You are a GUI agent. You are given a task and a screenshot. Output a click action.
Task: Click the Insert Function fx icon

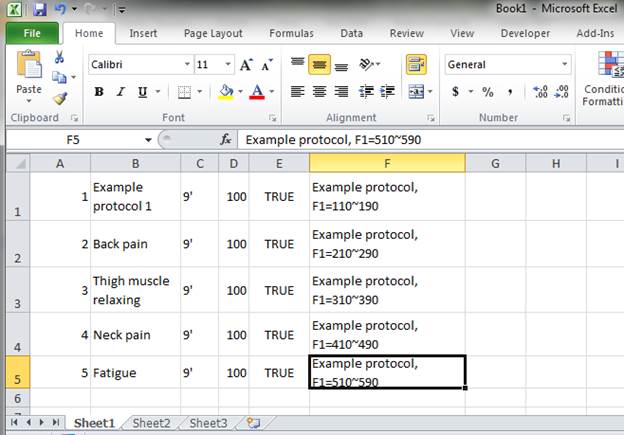pyautogui.click(x=226, y=140)
